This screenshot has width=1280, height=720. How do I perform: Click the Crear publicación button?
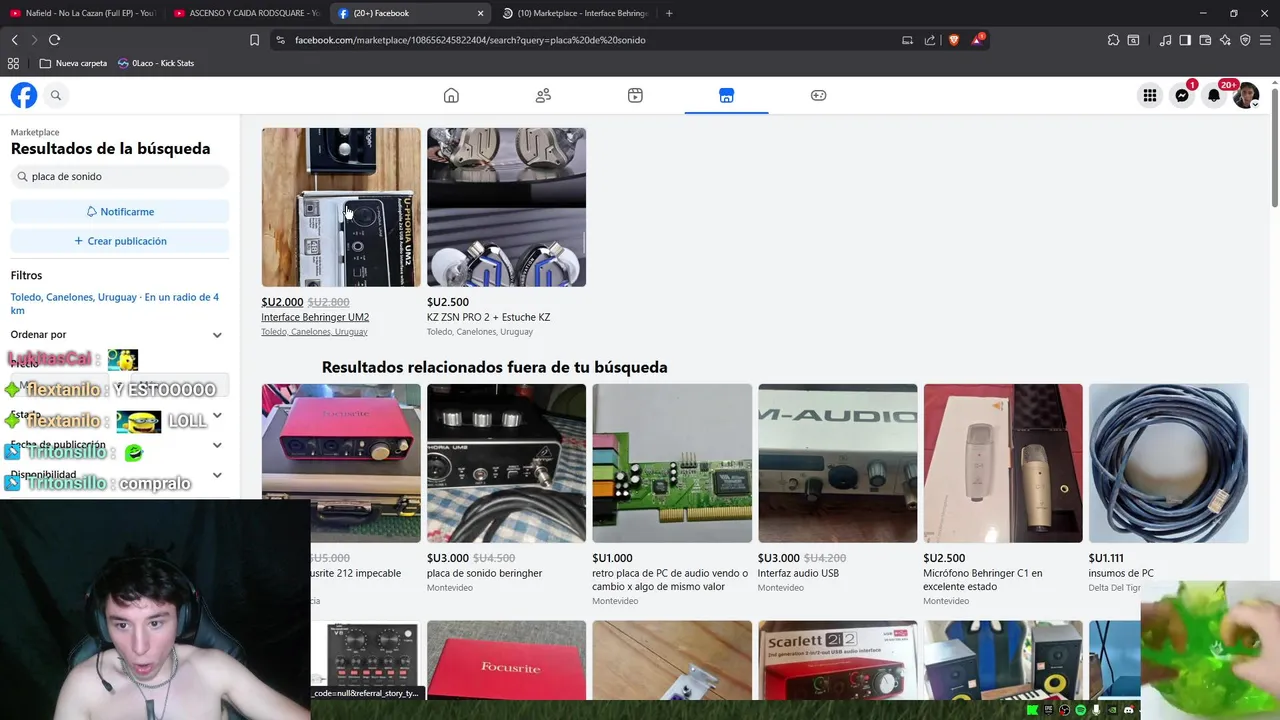(120, 241)
